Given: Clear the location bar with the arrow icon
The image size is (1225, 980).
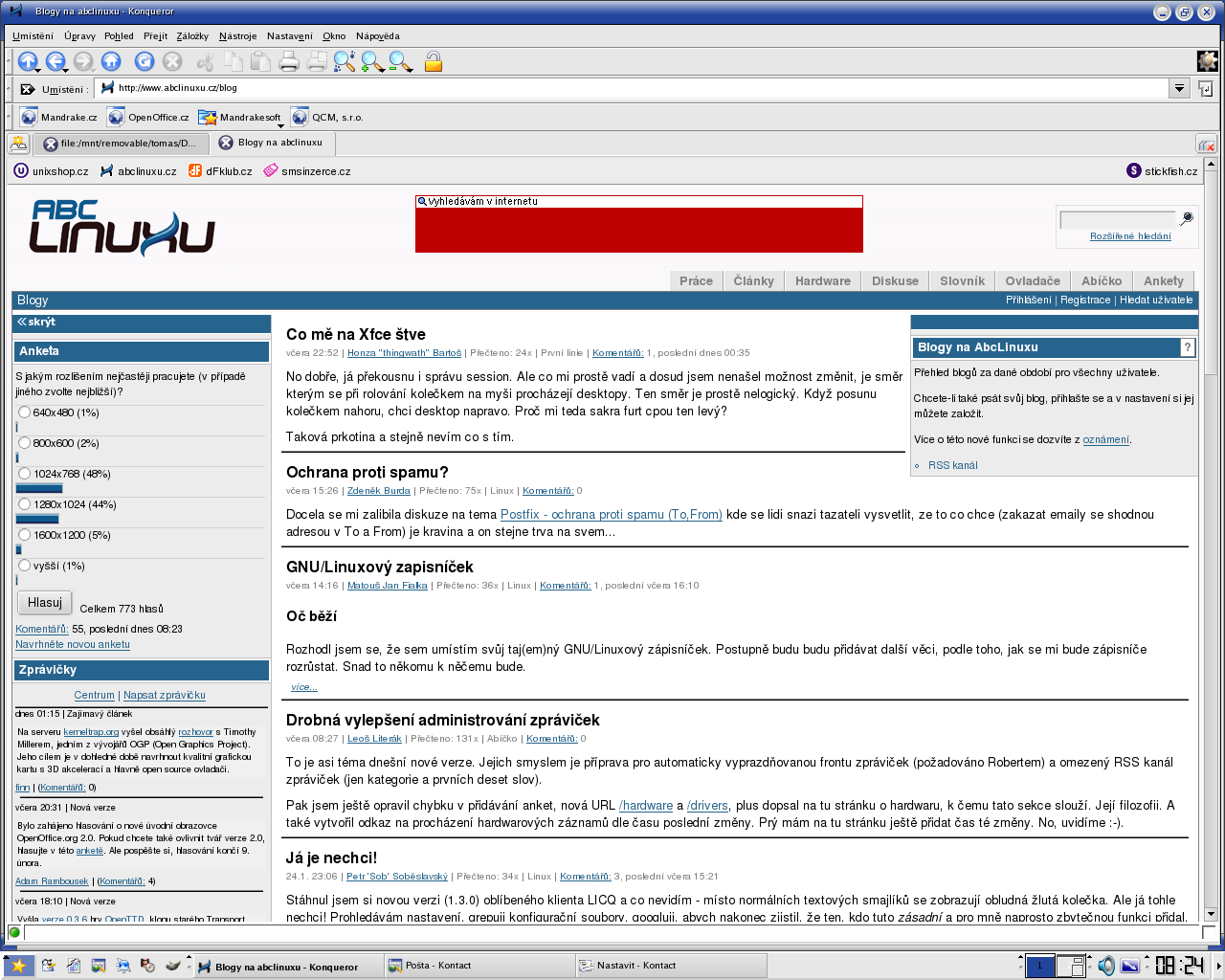Looking at the screenshot, I should 28,89.
